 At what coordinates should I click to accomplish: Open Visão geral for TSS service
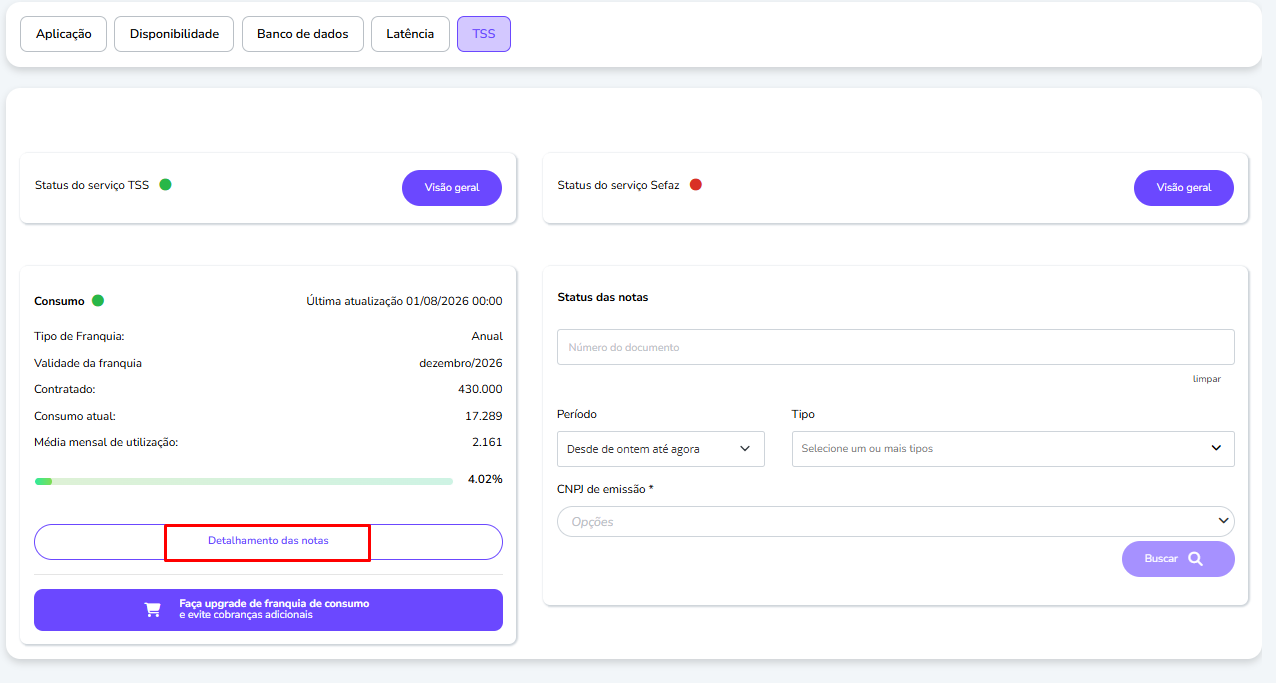coord(452,188)
